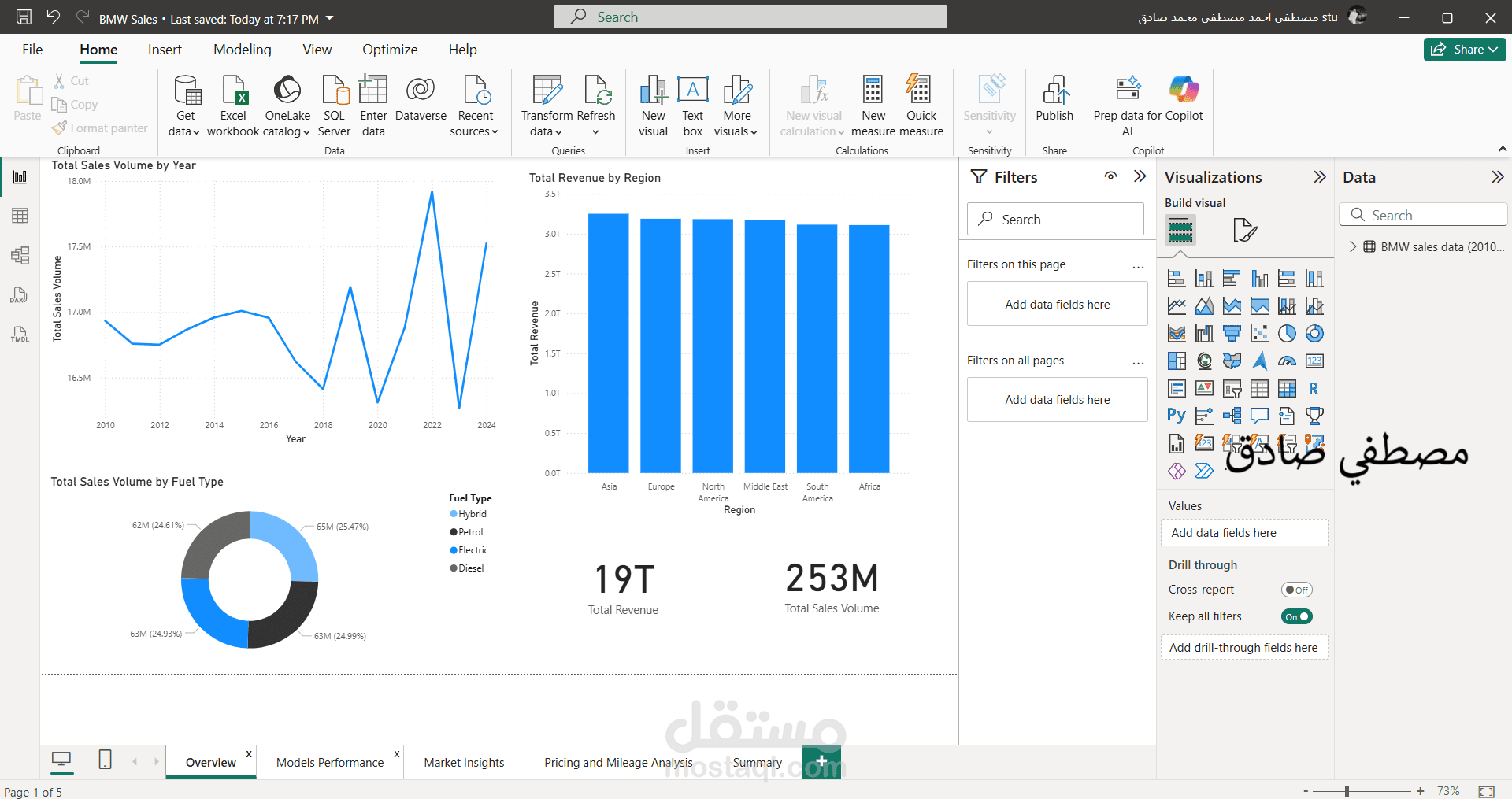Open the Dataverse connector
Screen dimensions: 1512x799
421,98
